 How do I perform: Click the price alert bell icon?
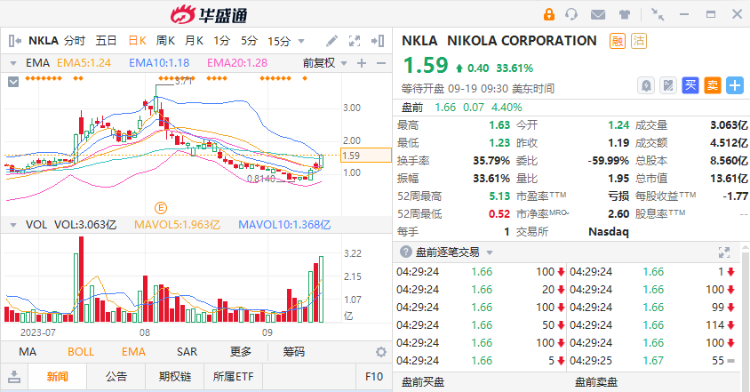(x=646, y=86)
